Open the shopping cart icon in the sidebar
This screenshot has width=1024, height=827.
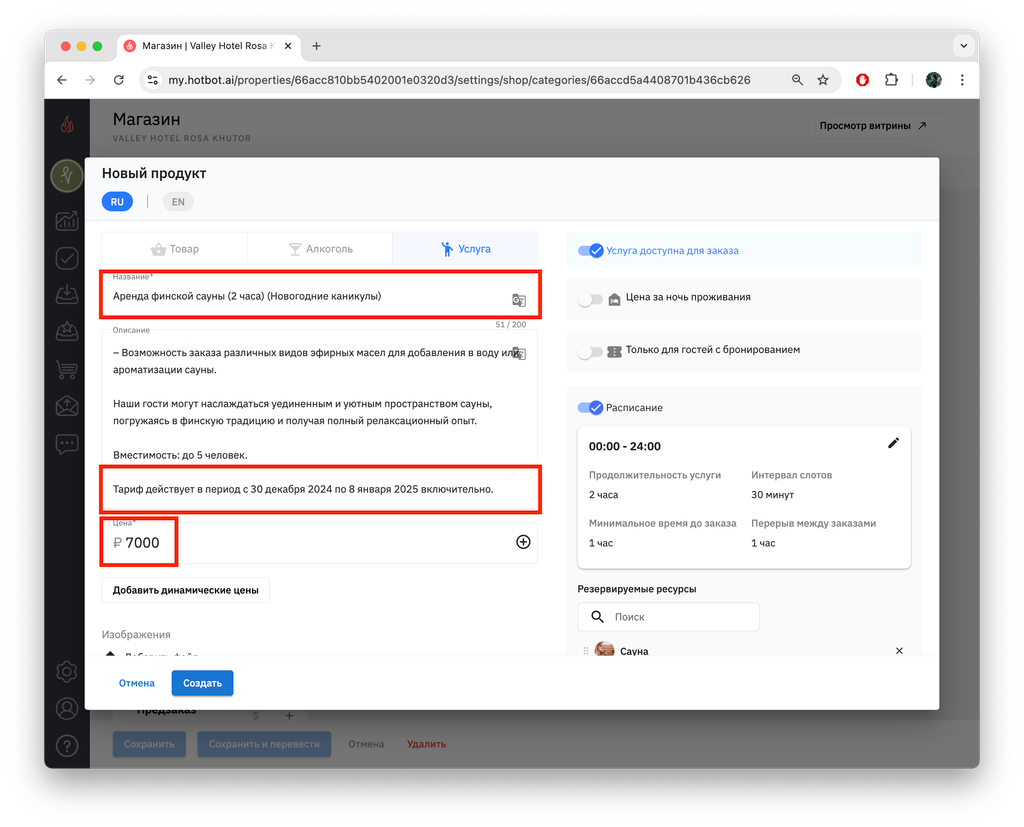pos(67,369)
